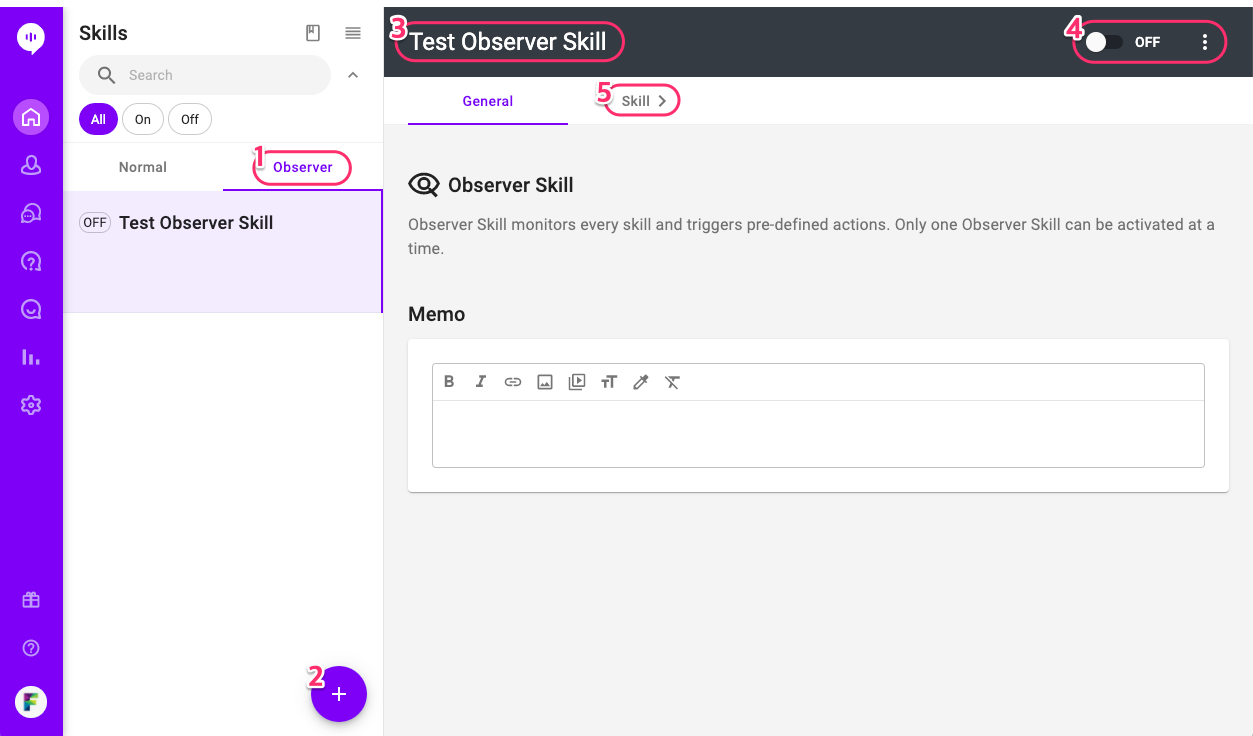Open the headset support chat icon
Image resolution: width=1253 pixels, height=736 pixels.
[x=31, y=213]
